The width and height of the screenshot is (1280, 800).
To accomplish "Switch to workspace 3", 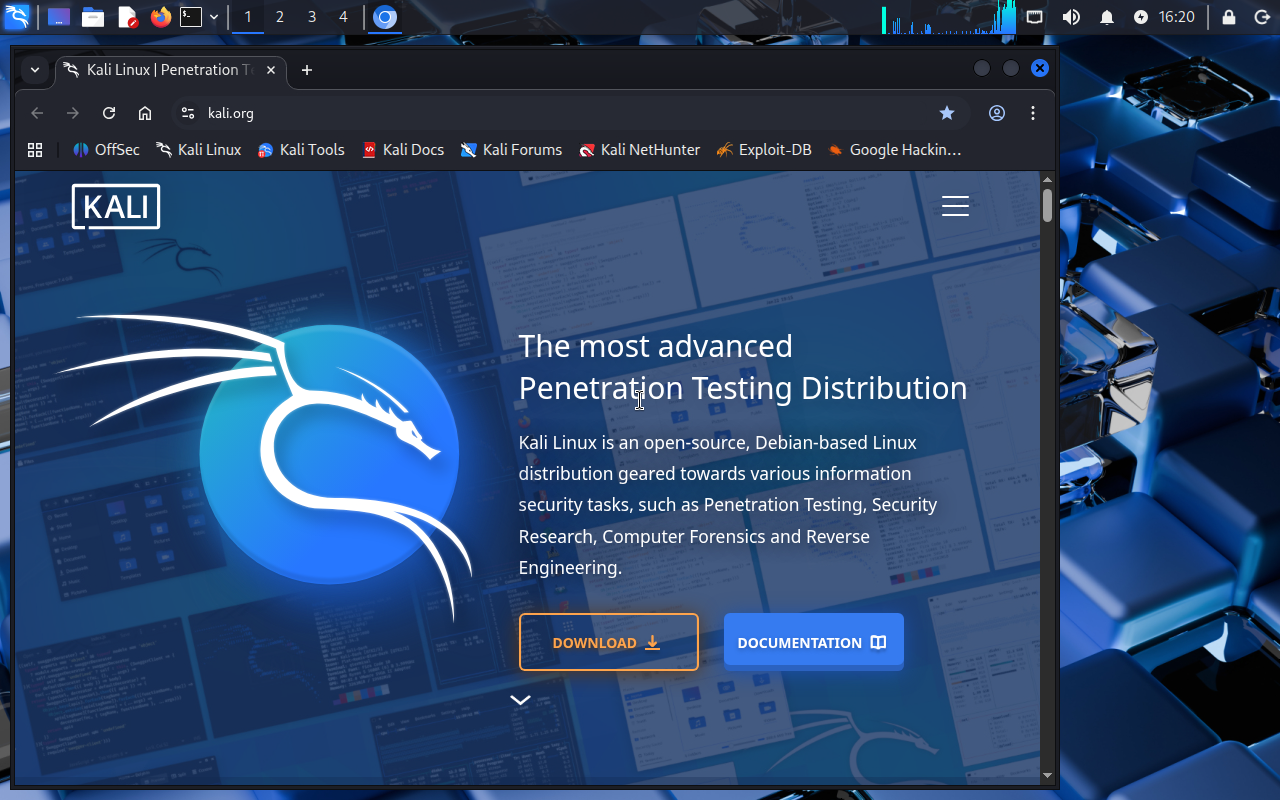I will pyautogui.click(x=312, y=17).
